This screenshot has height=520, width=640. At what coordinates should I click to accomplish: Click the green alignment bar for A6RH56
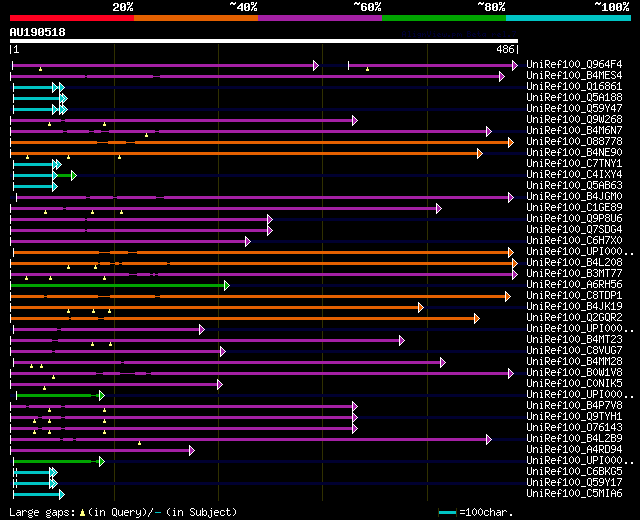click(118, 286)
